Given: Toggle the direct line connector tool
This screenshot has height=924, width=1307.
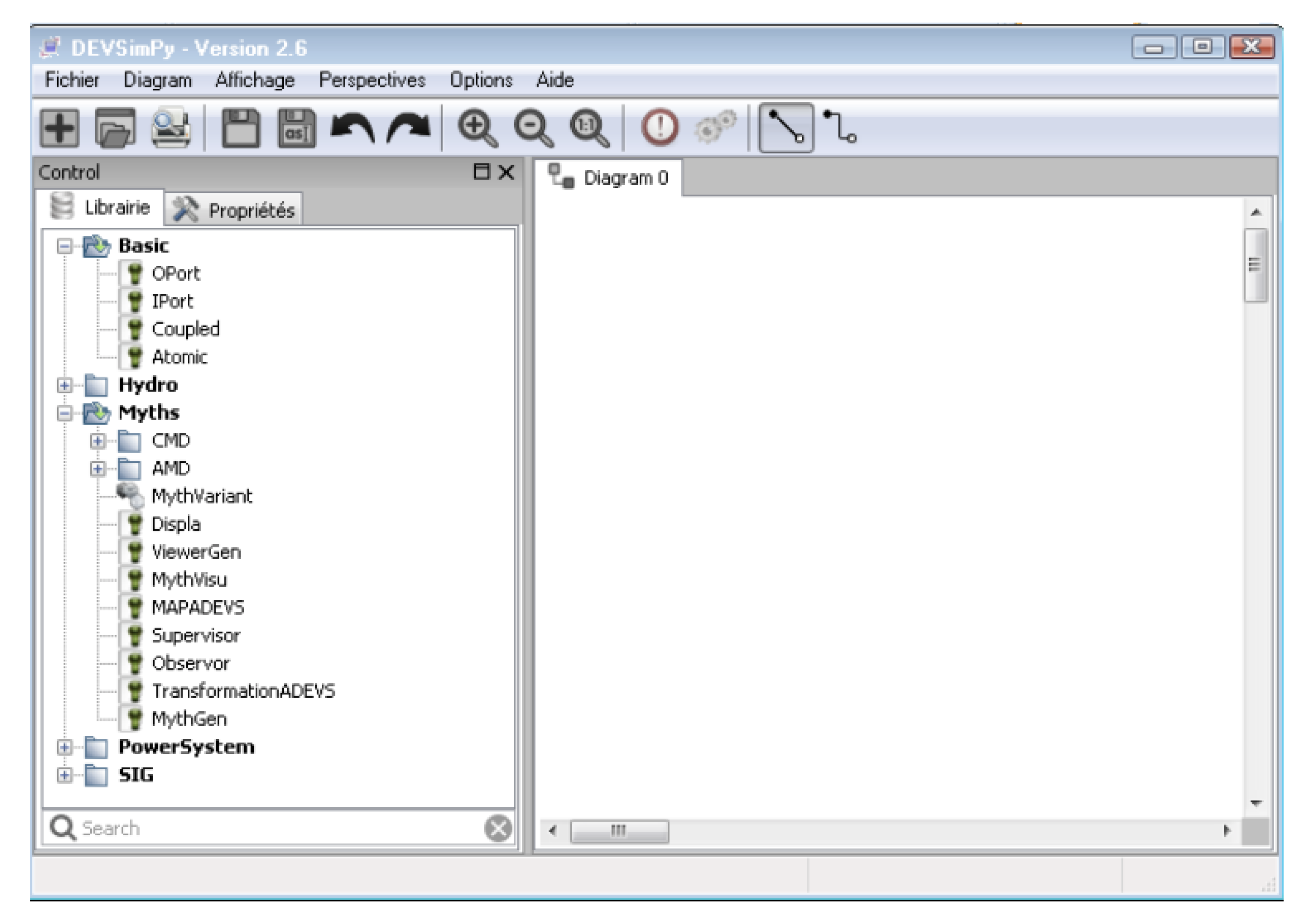Looking at the screenshot, I should click(786, 128).
